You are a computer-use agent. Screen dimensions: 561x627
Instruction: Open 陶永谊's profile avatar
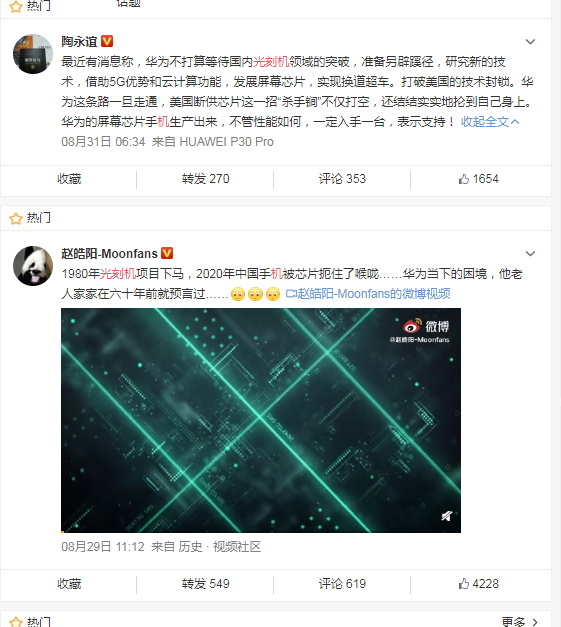pyautogui.click(x=33, y=54)
